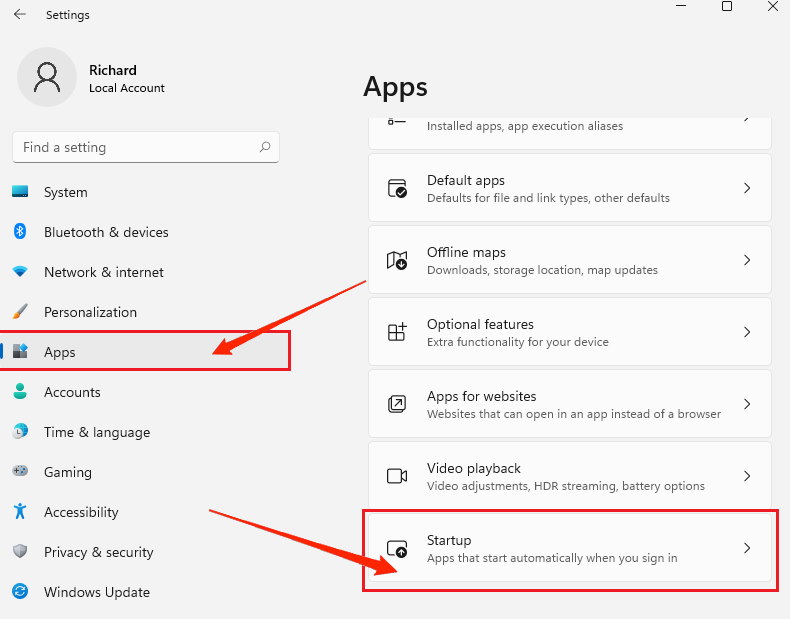The image size is (790, 619).
Task: Open Time & language settings
Action: tap(96, 432)
